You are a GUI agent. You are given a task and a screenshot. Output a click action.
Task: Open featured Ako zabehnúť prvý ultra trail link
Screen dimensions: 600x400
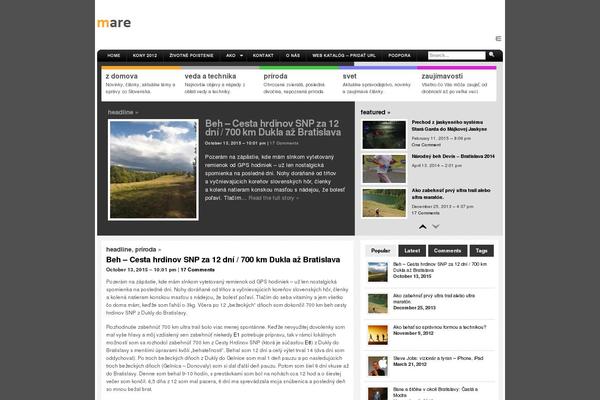[451, 194]
